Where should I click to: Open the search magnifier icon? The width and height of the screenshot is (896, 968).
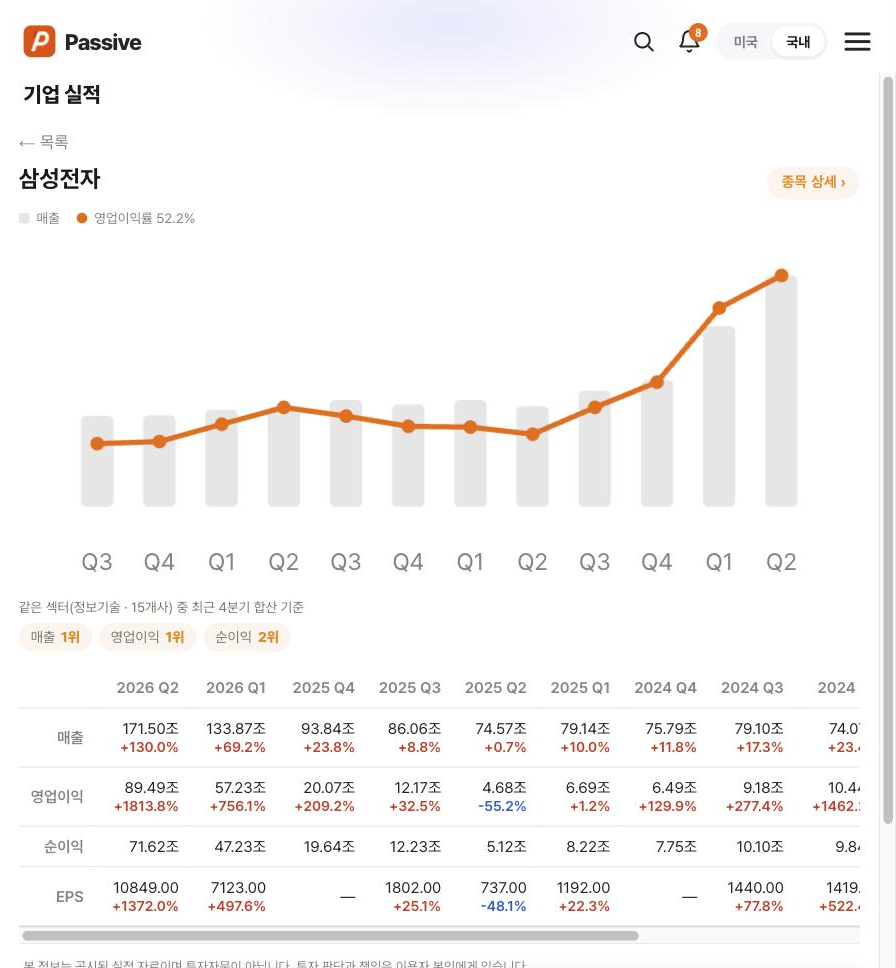643,42
